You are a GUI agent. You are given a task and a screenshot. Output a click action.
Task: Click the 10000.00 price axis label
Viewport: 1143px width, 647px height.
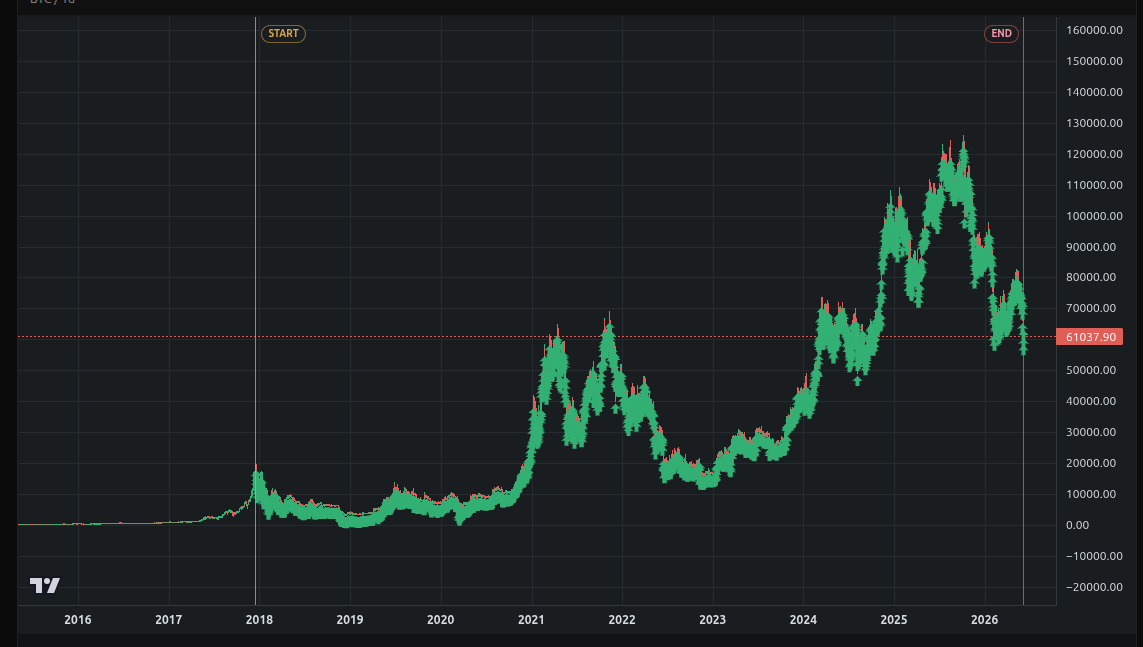[1091, 493]
